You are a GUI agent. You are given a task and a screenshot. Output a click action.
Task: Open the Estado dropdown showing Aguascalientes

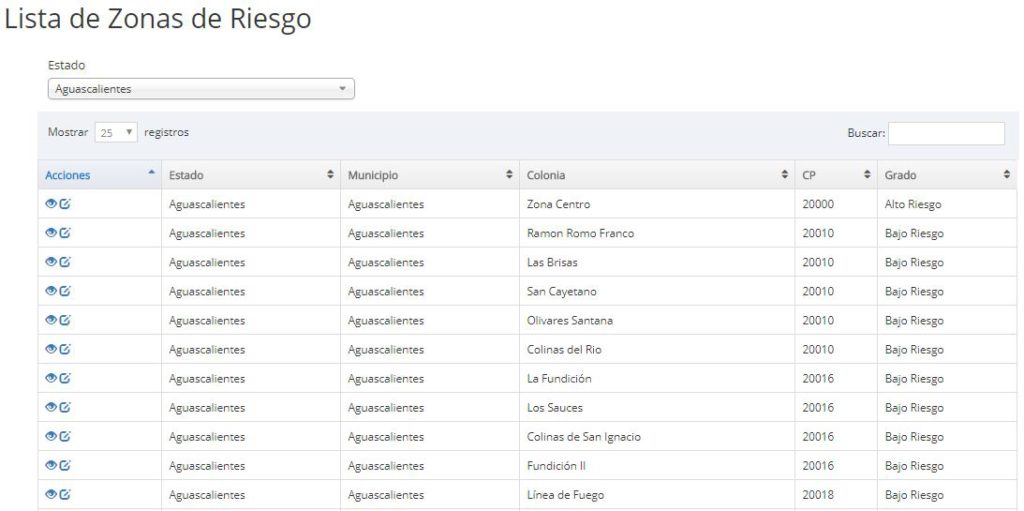(x=201, y=89)
